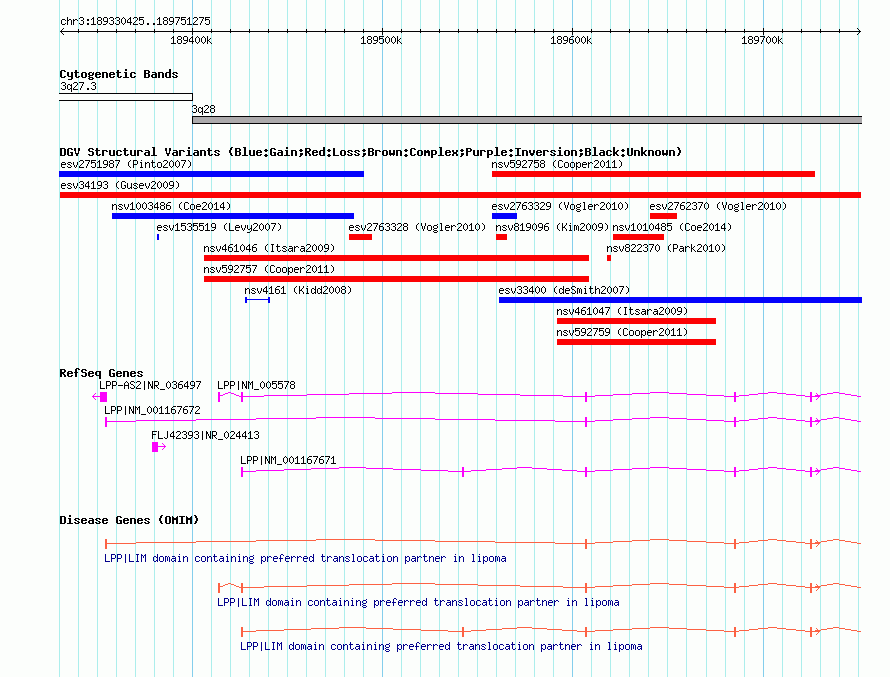
Task: Select the esv33400 (deSmith2007) blue gain bar
Action: coord(681,300)
